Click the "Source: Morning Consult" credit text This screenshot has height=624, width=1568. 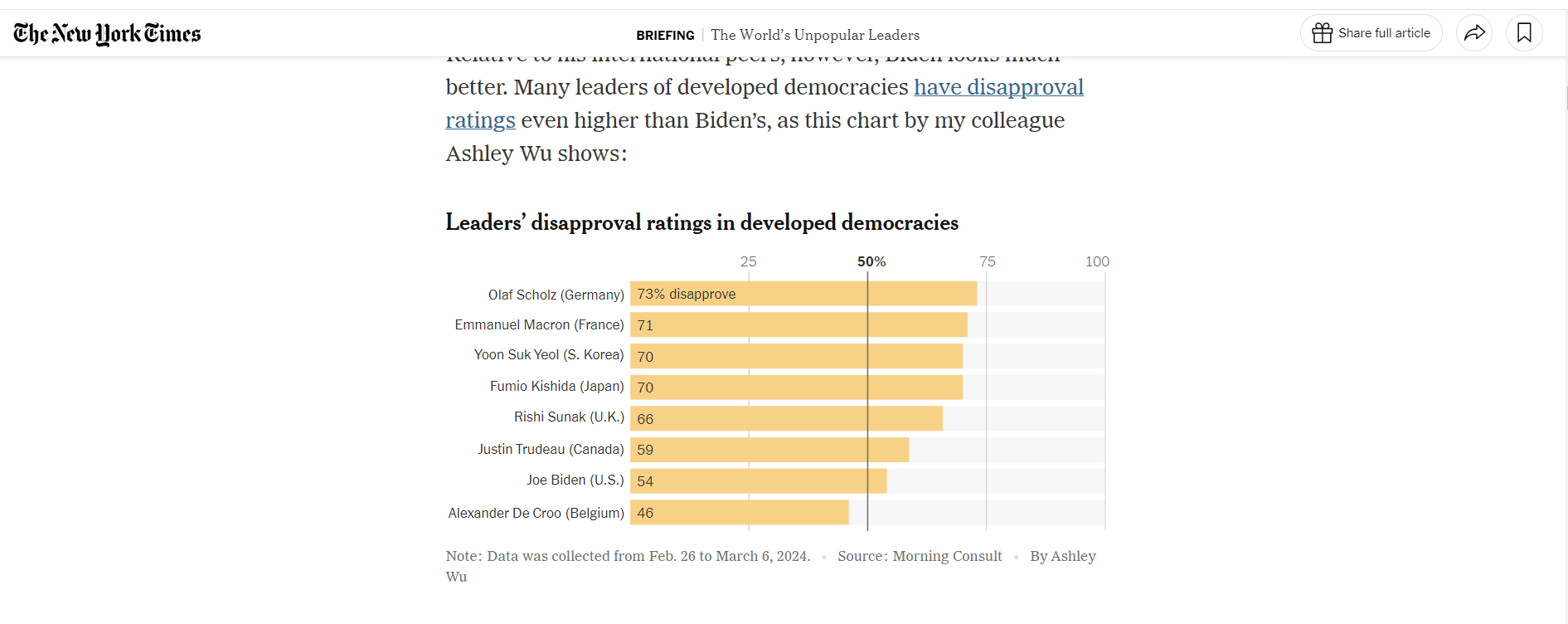pos(920,556)
